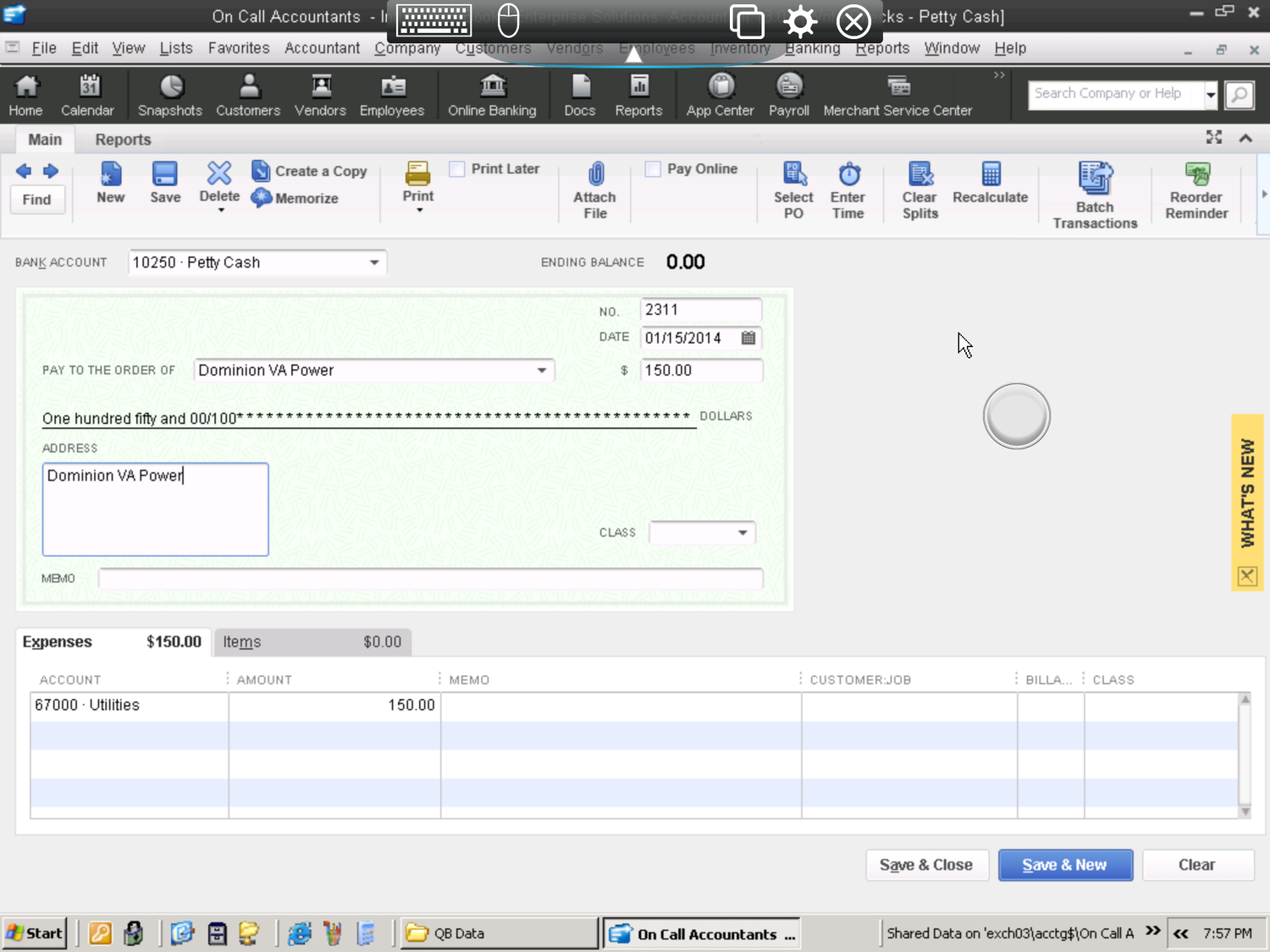
Task: Enable the Print Later checkbox
Action: point(457,169)
